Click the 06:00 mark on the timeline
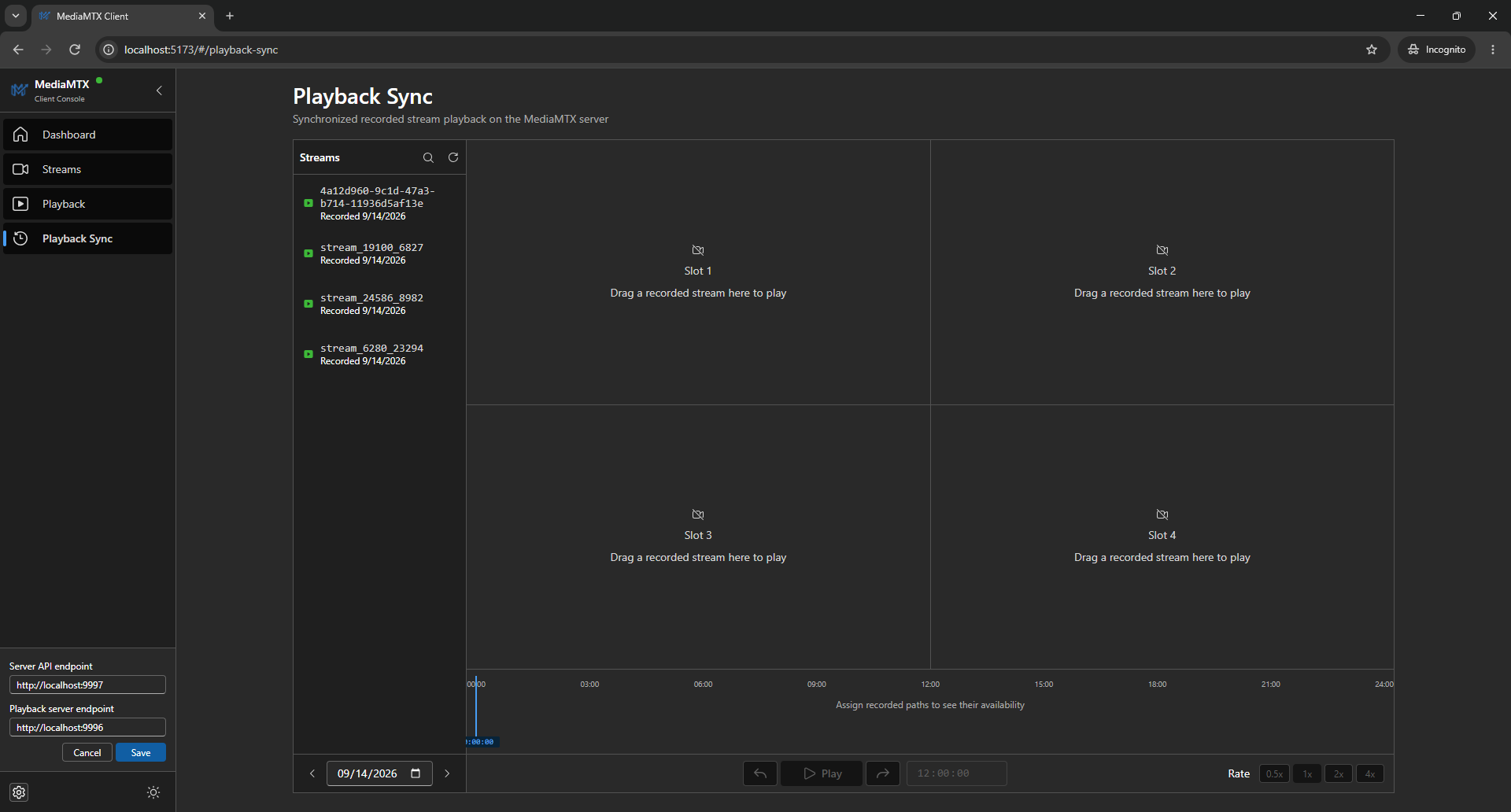 [x=703, y=685]
